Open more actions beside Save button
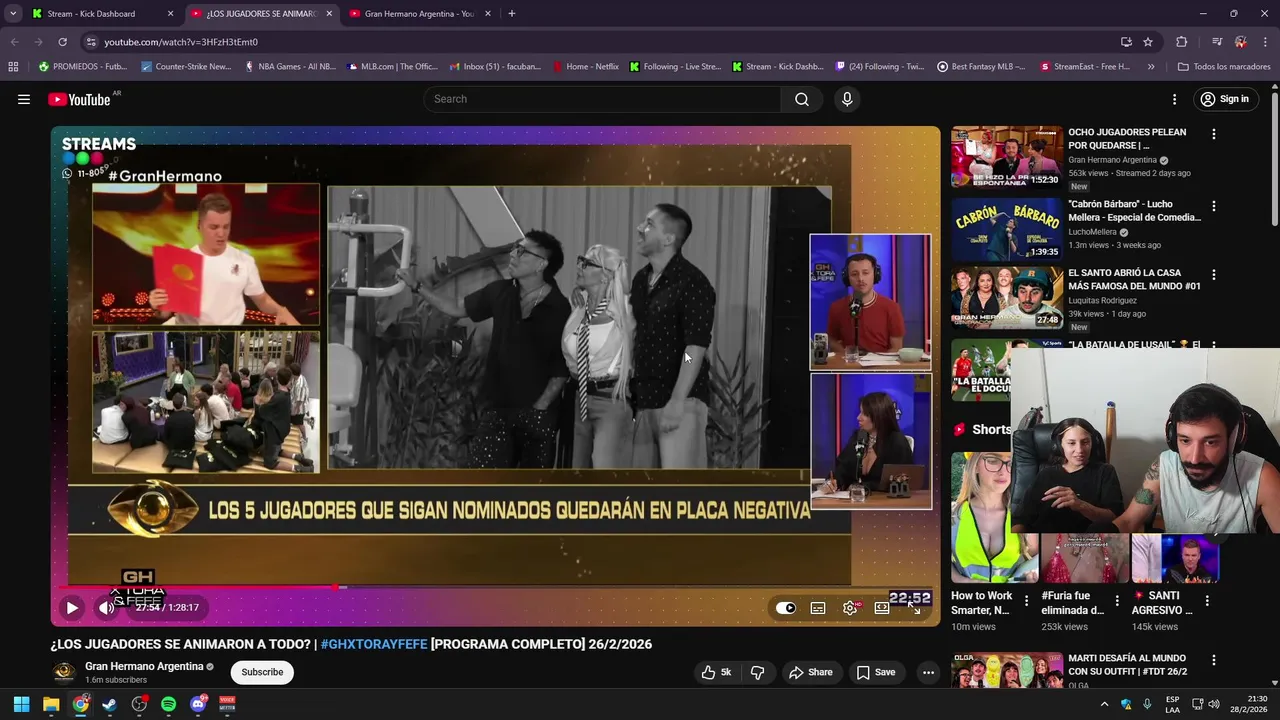The width and height of the screenshot is (1280, 720). click(x=928, y=672)
